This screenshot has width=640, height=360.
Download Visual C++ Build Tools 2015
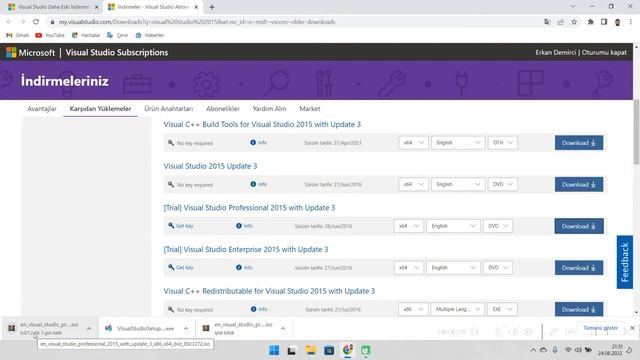579,143
